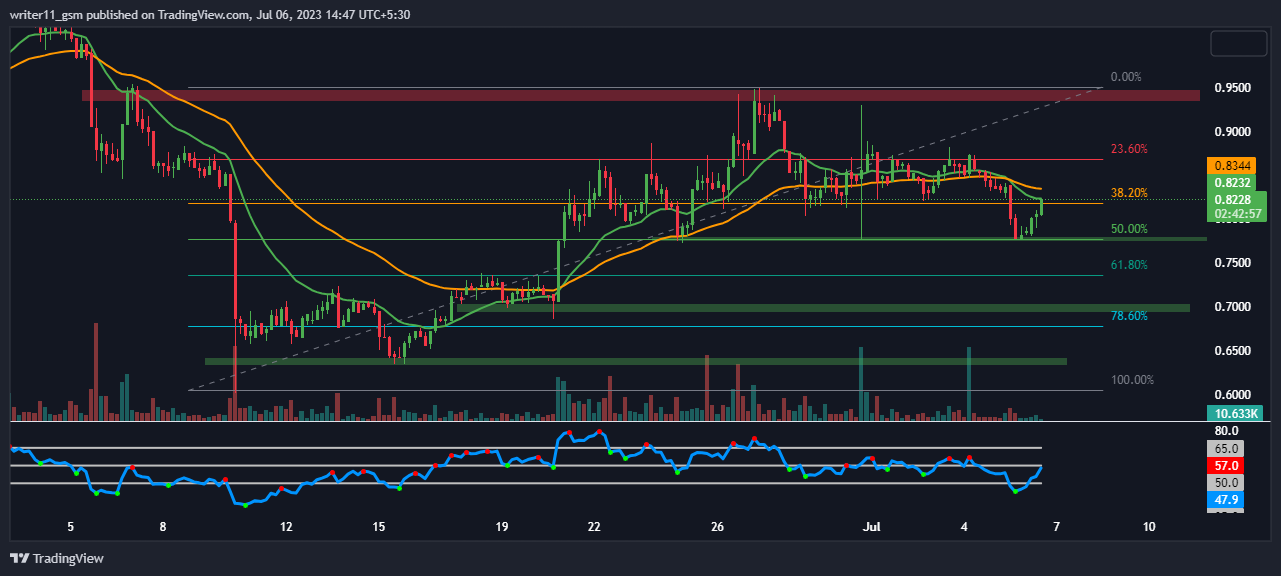
Task: Click the 22 date label on time axis
Action: click(x=594, y=526)
